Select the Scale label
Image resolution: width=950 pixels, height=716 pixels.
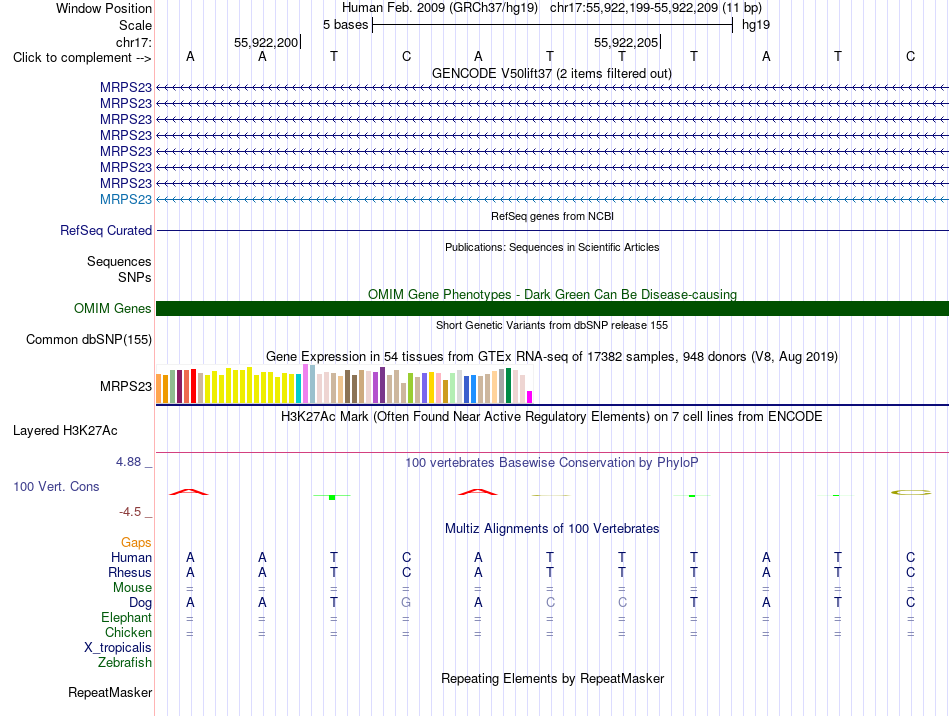136,25
